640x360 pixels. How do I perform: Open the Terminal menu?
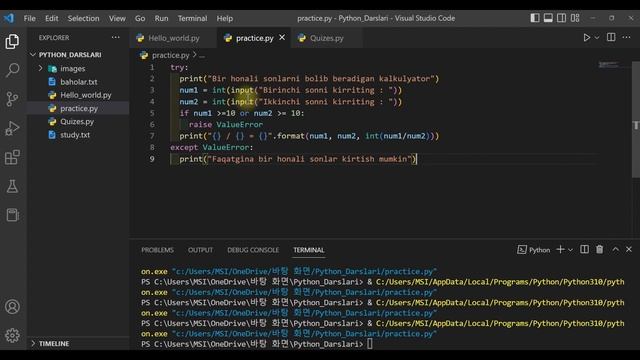[x=192, y=18]
